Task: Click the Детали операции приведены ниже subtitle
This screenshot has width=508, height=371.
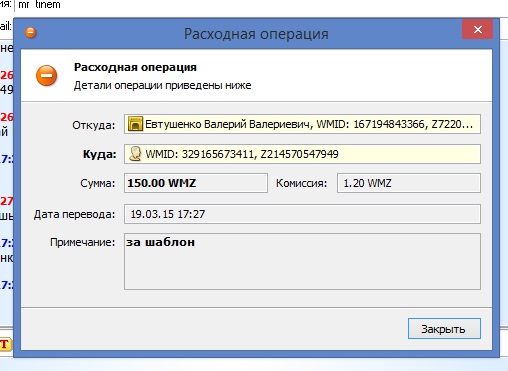Action: point(162,85)
